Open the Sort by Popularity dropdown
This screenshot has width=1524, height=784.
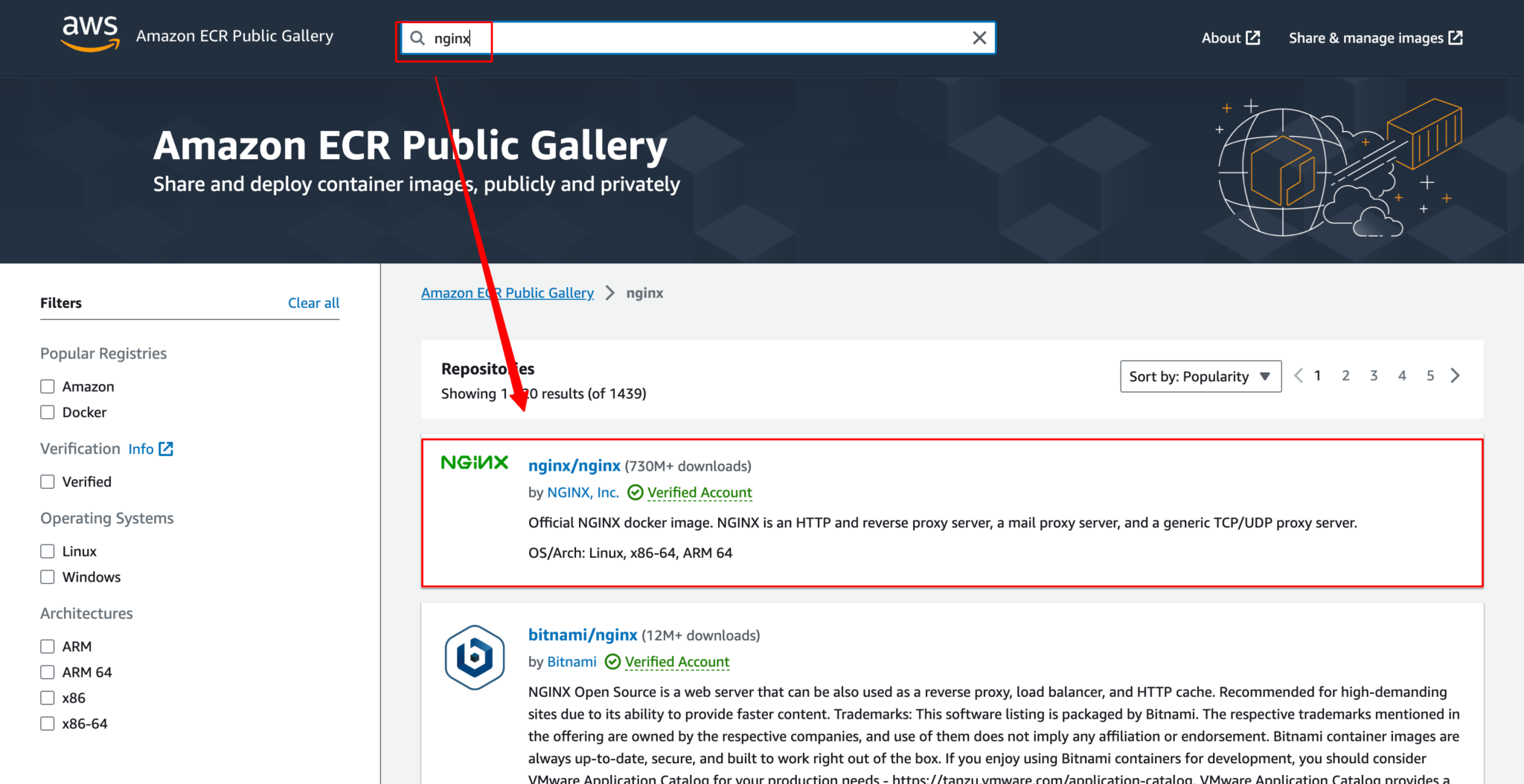1200,376
